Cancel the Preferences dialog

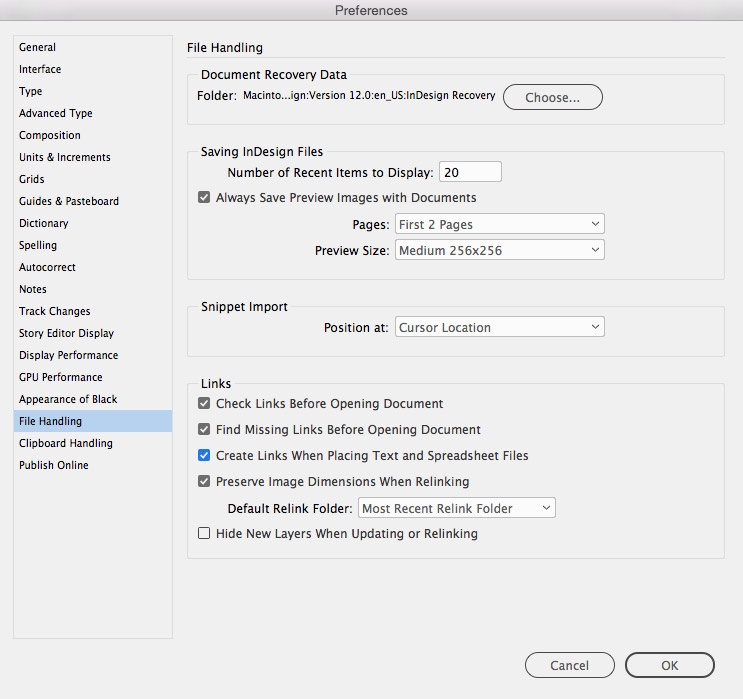(x=569, y=665)
